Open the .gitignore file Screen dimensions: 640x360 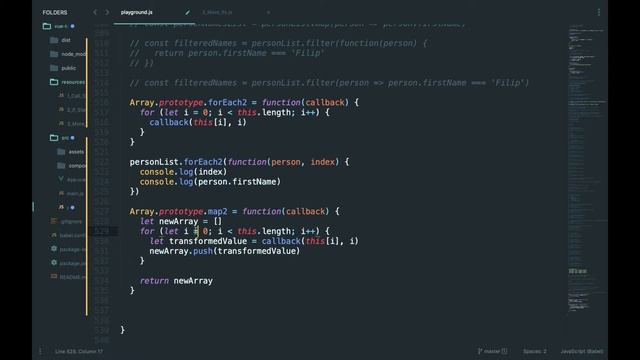pos(67,221)
